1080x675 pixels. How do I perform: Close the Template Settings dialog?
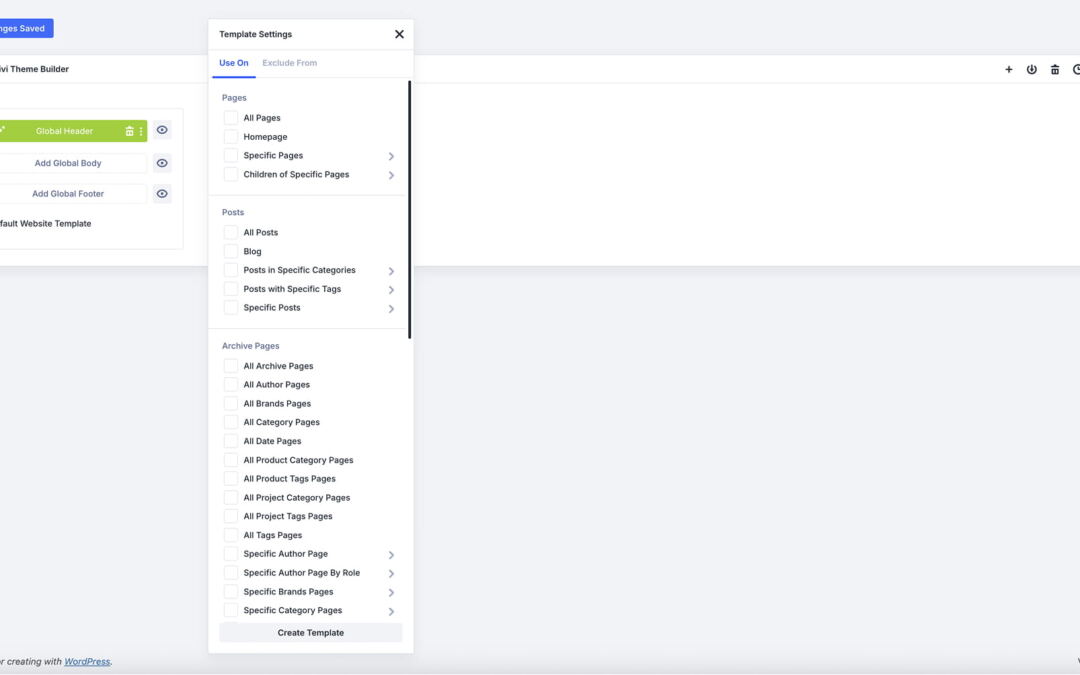pyautogui.click(x=399, y=34)
